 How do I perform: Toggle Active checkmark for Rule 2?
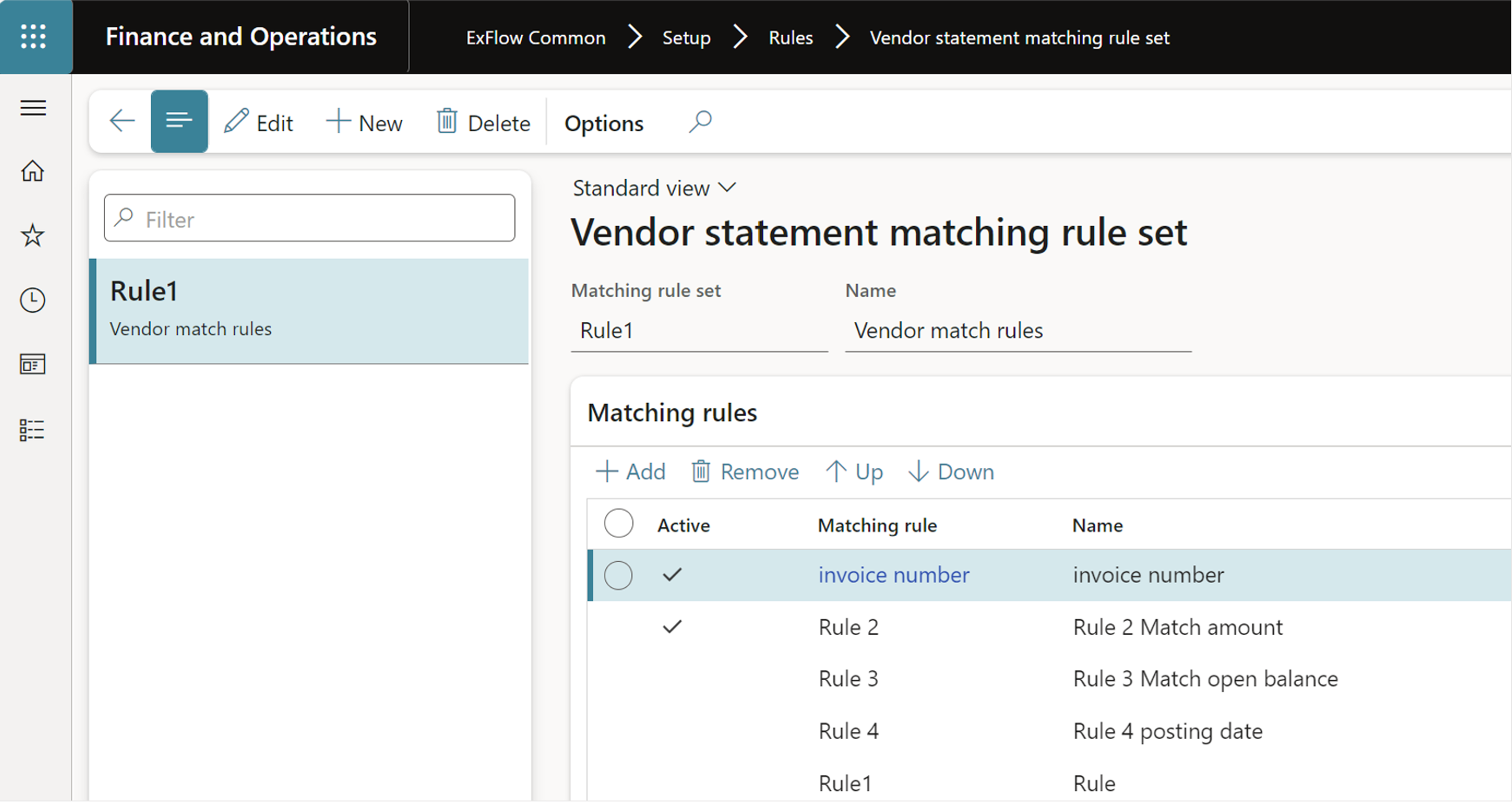[672, 627]
